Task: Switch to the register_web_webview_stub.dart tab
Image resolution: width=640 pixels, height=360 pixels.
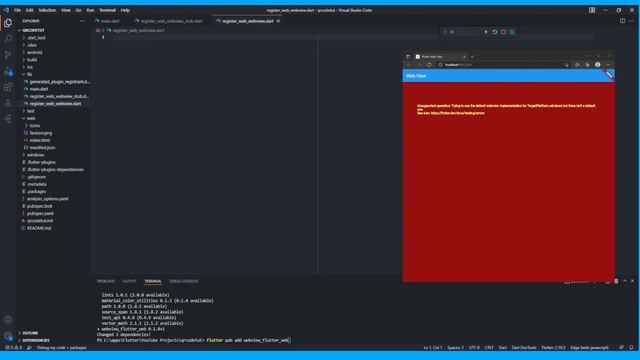Action: [171, 21]
